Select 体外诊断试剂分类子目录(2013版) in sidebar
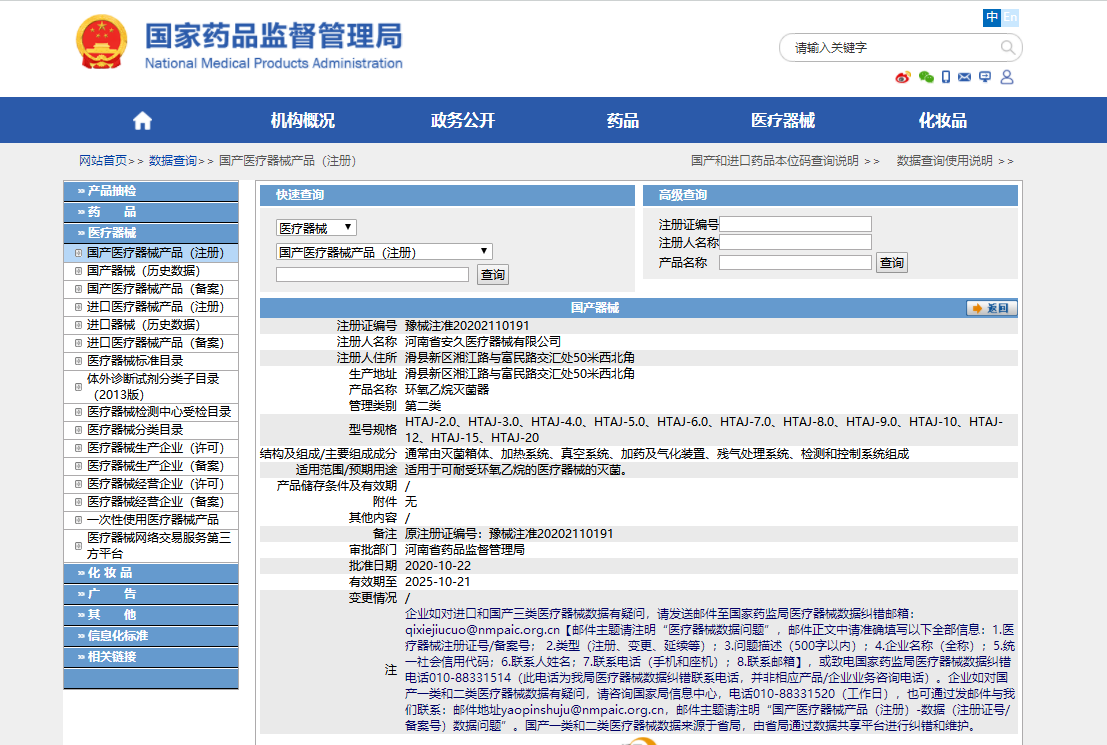Viewport: 1107px width, 745px height. (x=152, y=386)
